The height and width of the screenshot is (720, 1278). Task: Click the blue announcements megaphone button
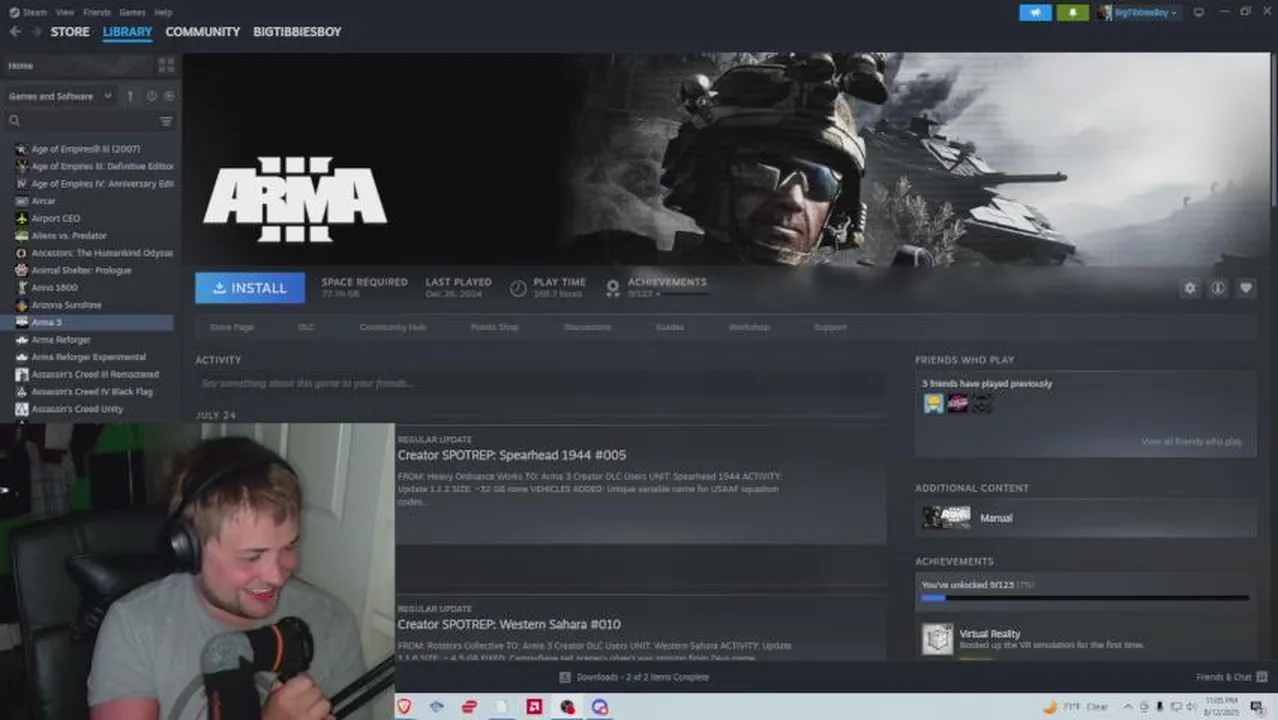1035,12
